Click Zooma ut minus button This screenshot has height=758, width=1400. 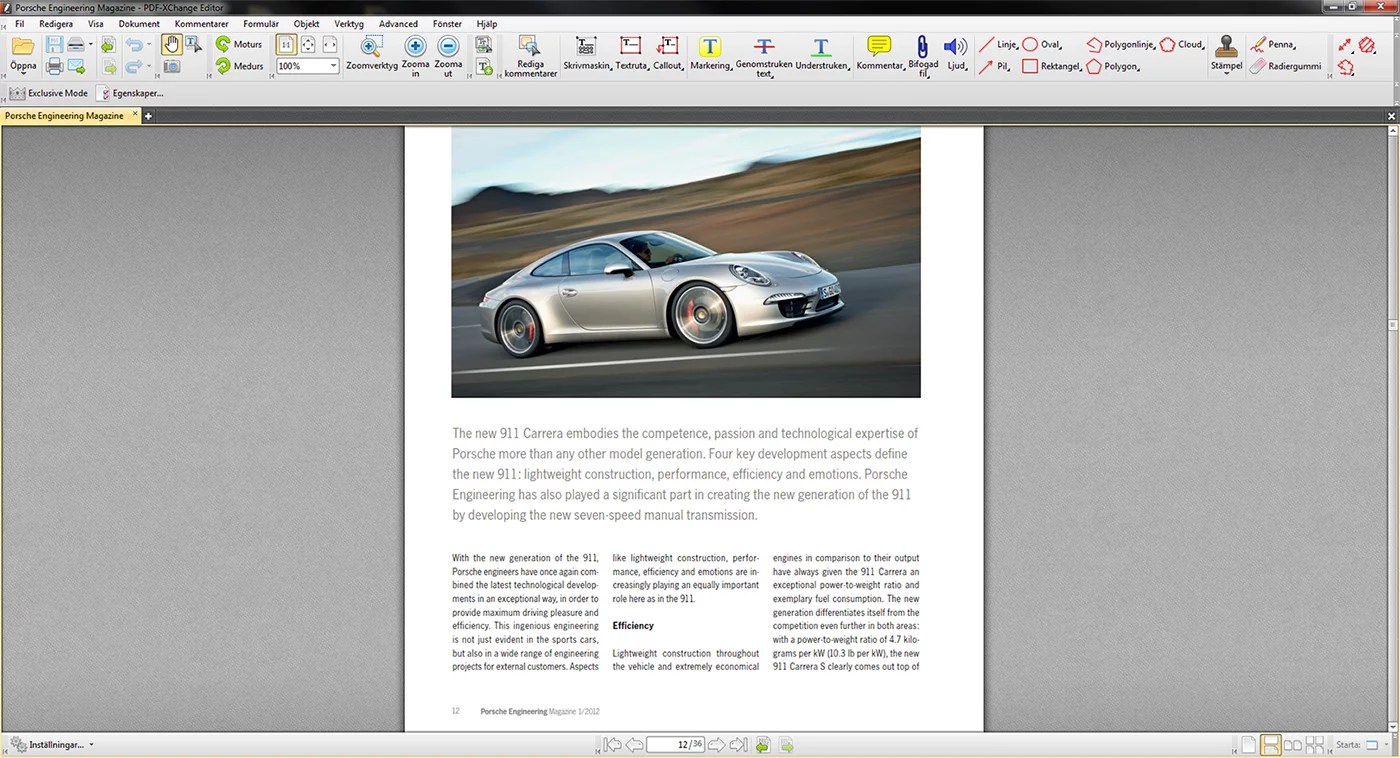click(x=449, y=56)
